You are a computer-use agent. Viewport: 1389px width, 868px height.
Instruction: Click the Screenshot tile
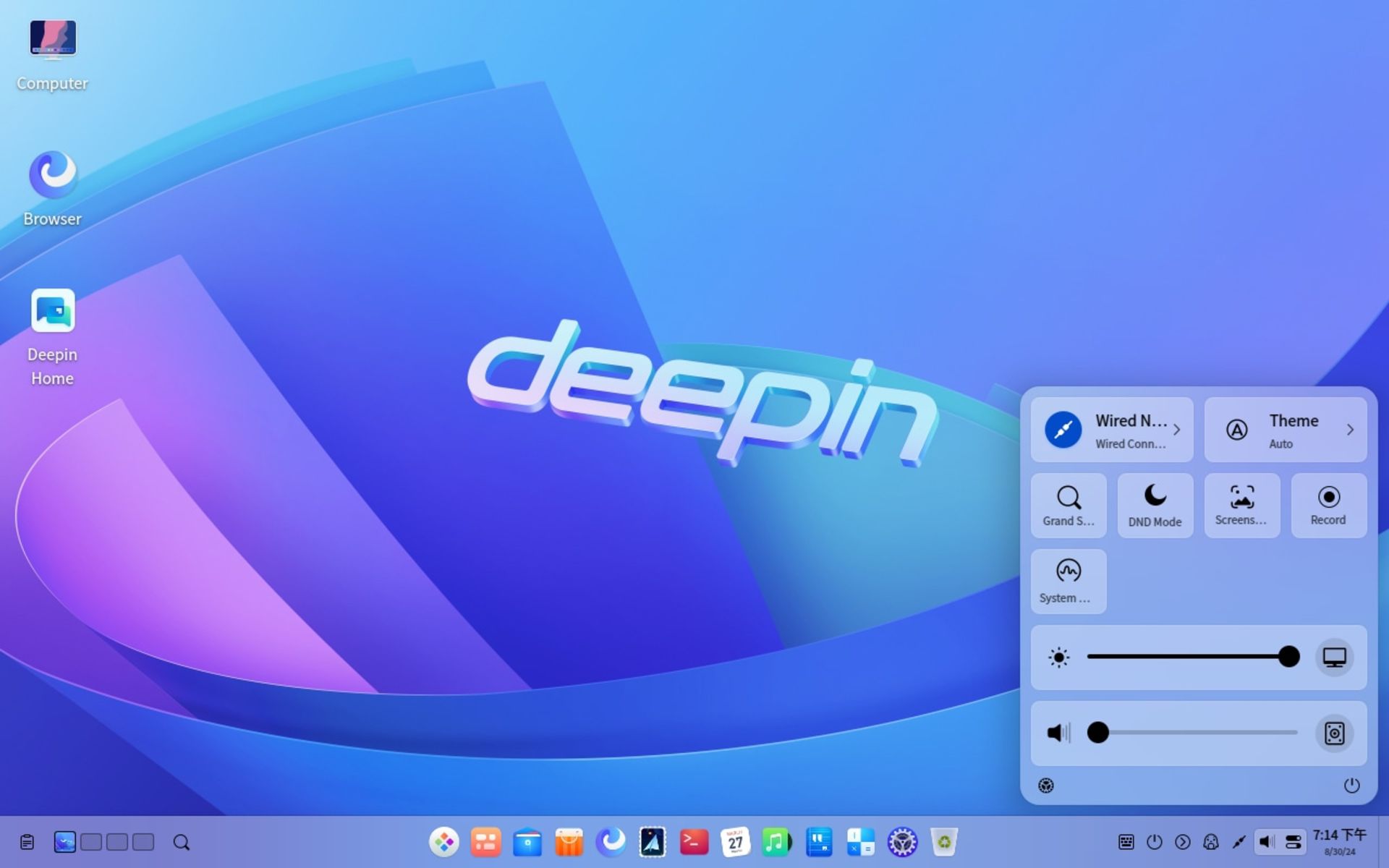coord(1242,506)
